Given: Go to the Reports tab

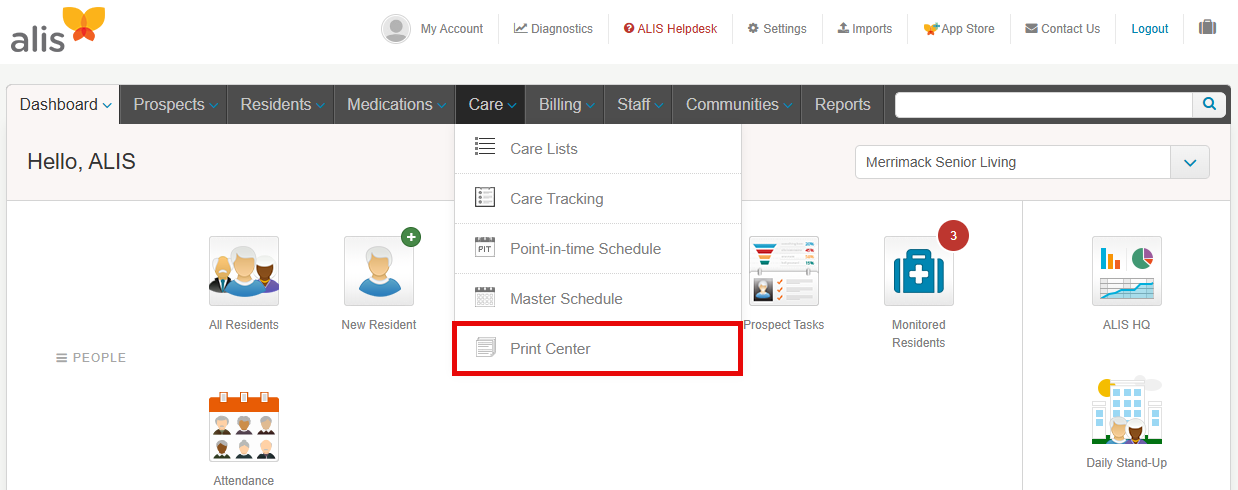Looking at the screenshot, I should point(842,105).
